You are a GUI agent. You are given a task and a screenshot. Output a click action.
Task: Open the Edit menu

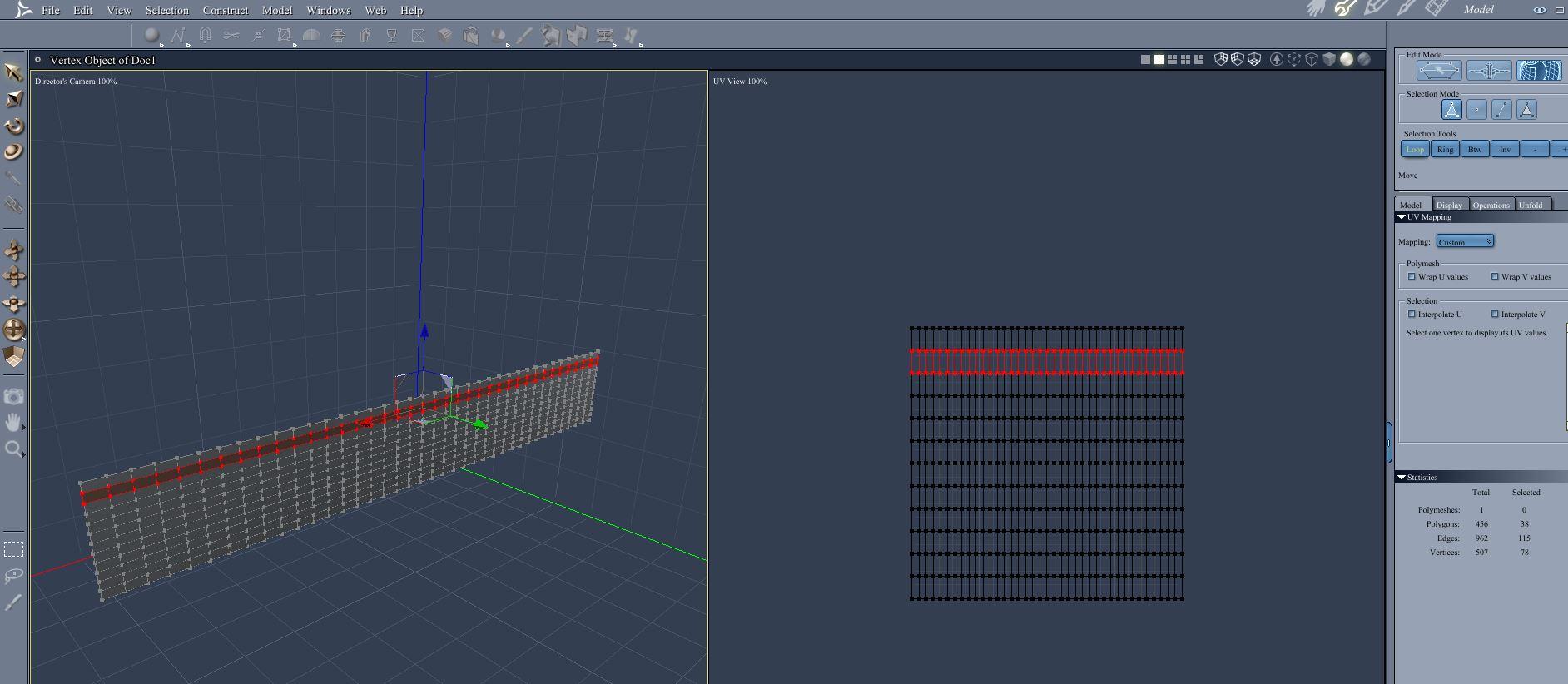(82, 10)
